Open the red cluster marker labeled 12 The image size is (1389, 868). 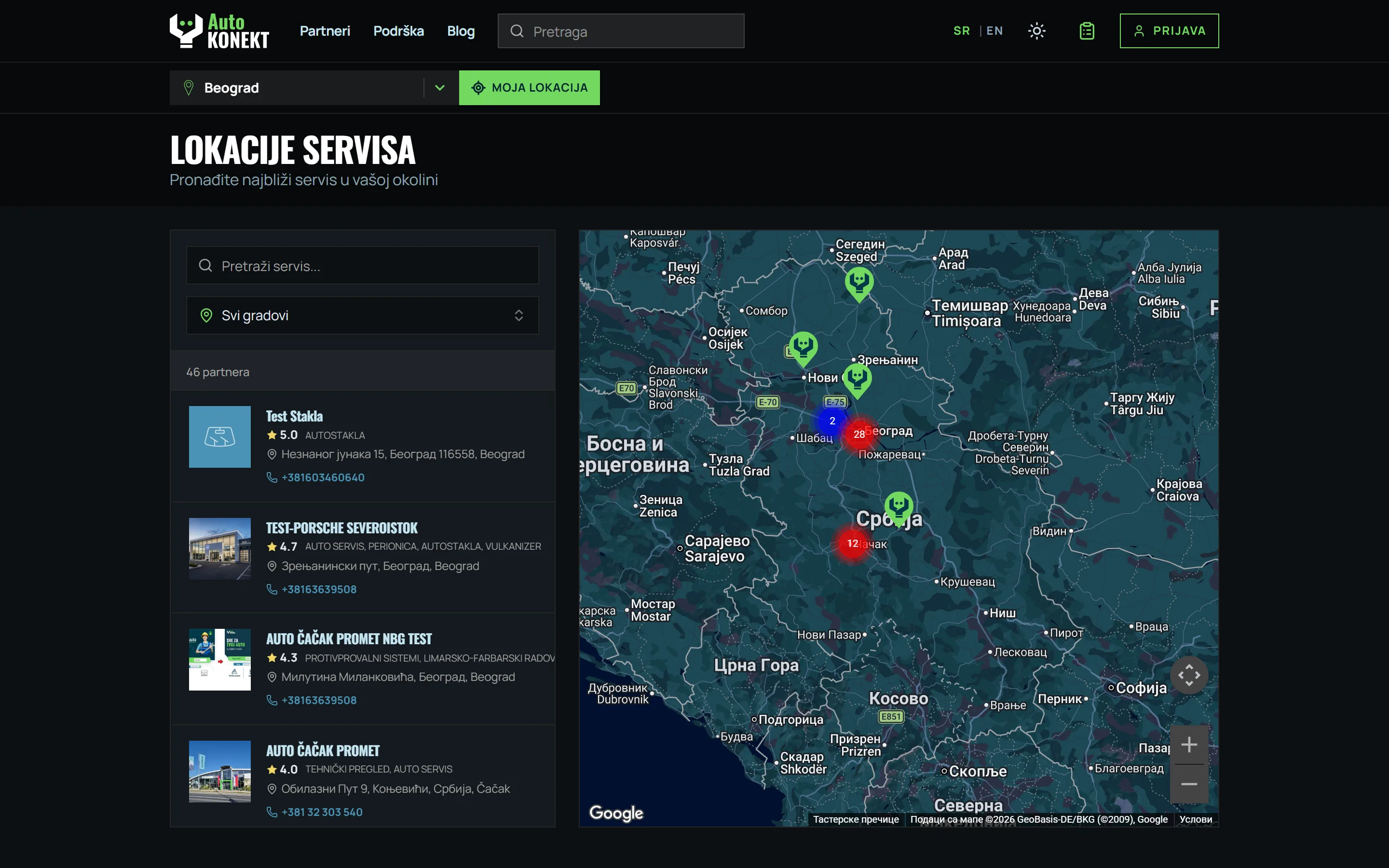(853, 543)
